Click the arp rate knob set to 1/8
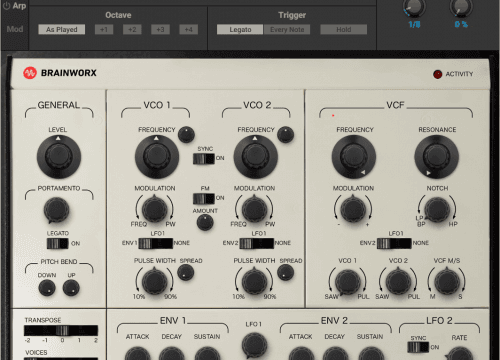The image size is (500, 360). [414, 7]
